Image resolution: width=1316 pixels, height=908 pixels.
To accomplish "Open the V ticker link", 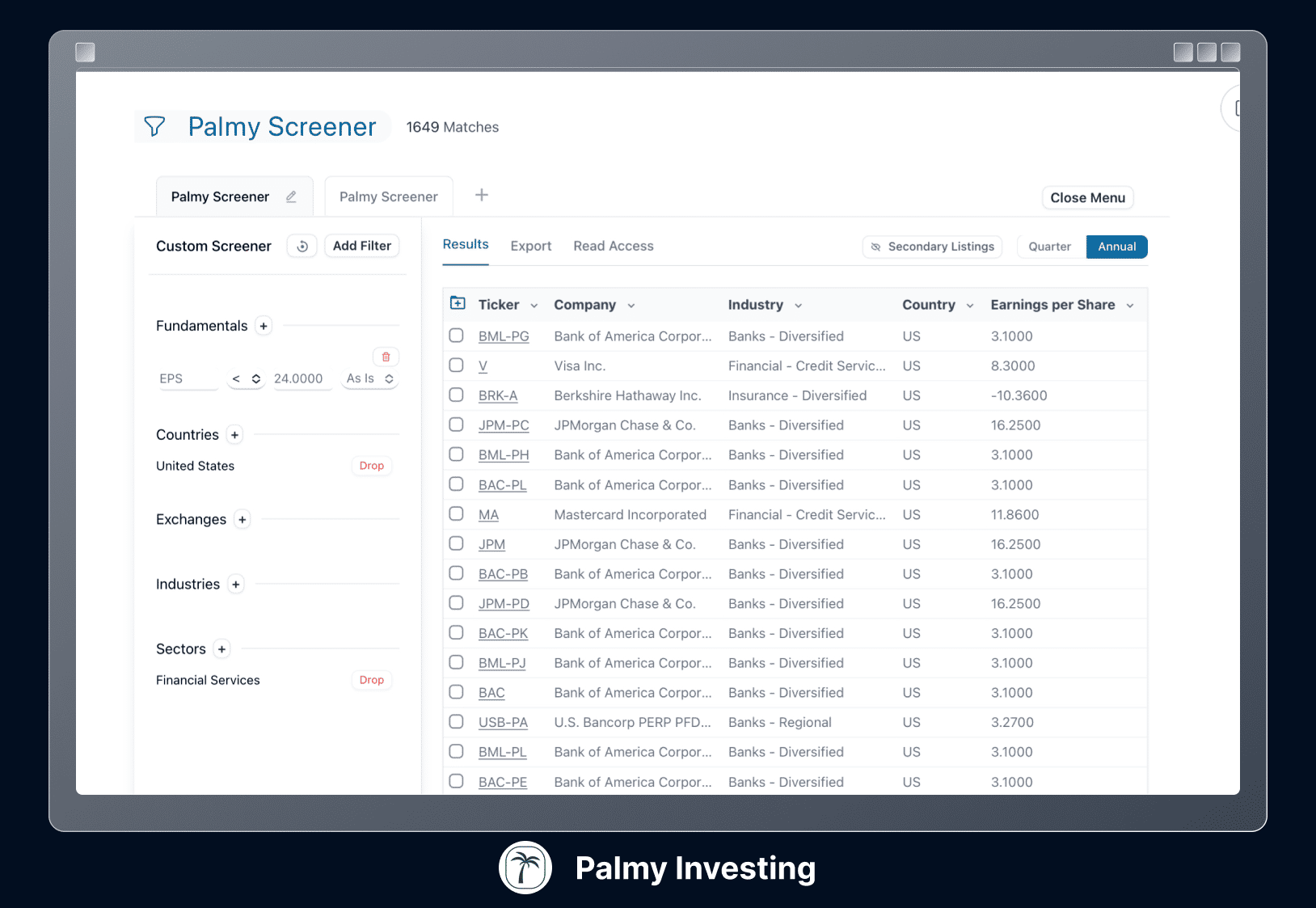I will click(x=483, y=366).
